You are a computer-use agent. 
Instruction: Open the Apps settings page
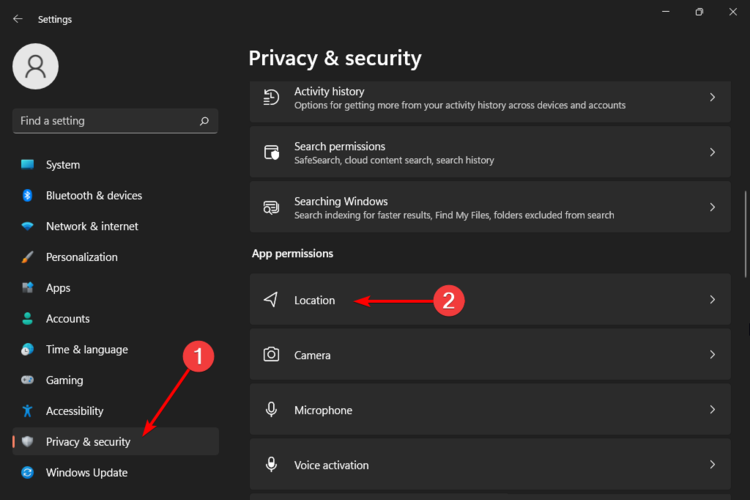[58, 288]
